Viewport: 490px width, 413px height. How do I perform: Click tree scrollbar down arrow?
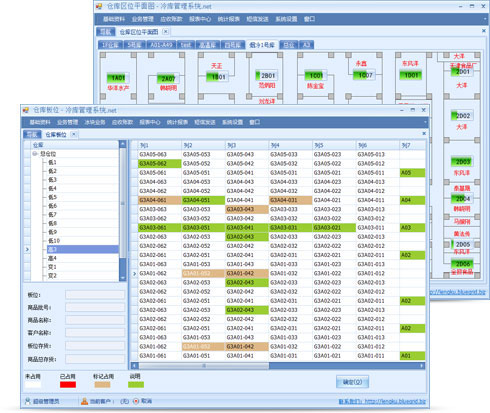point(123,277)
